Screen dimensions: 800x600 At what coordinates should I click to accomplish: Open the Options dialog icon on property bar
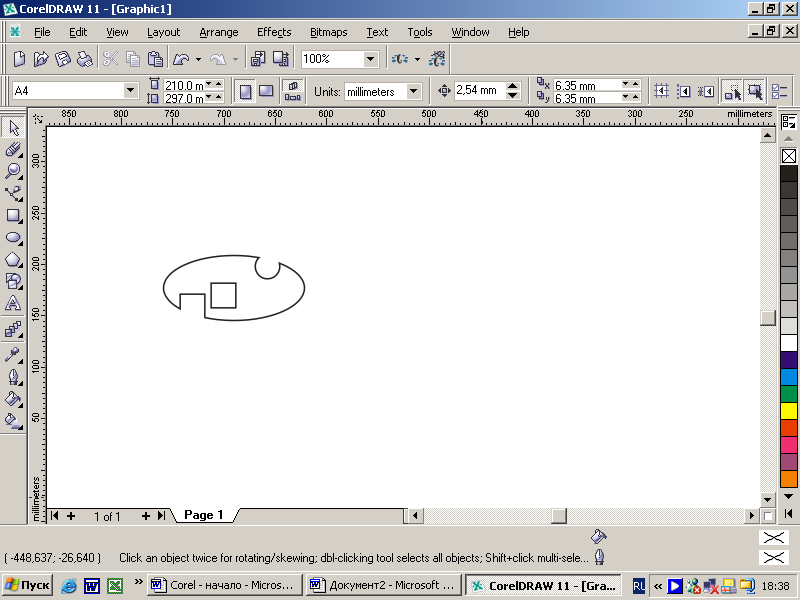pyautogui.click(x=780, y=91)
